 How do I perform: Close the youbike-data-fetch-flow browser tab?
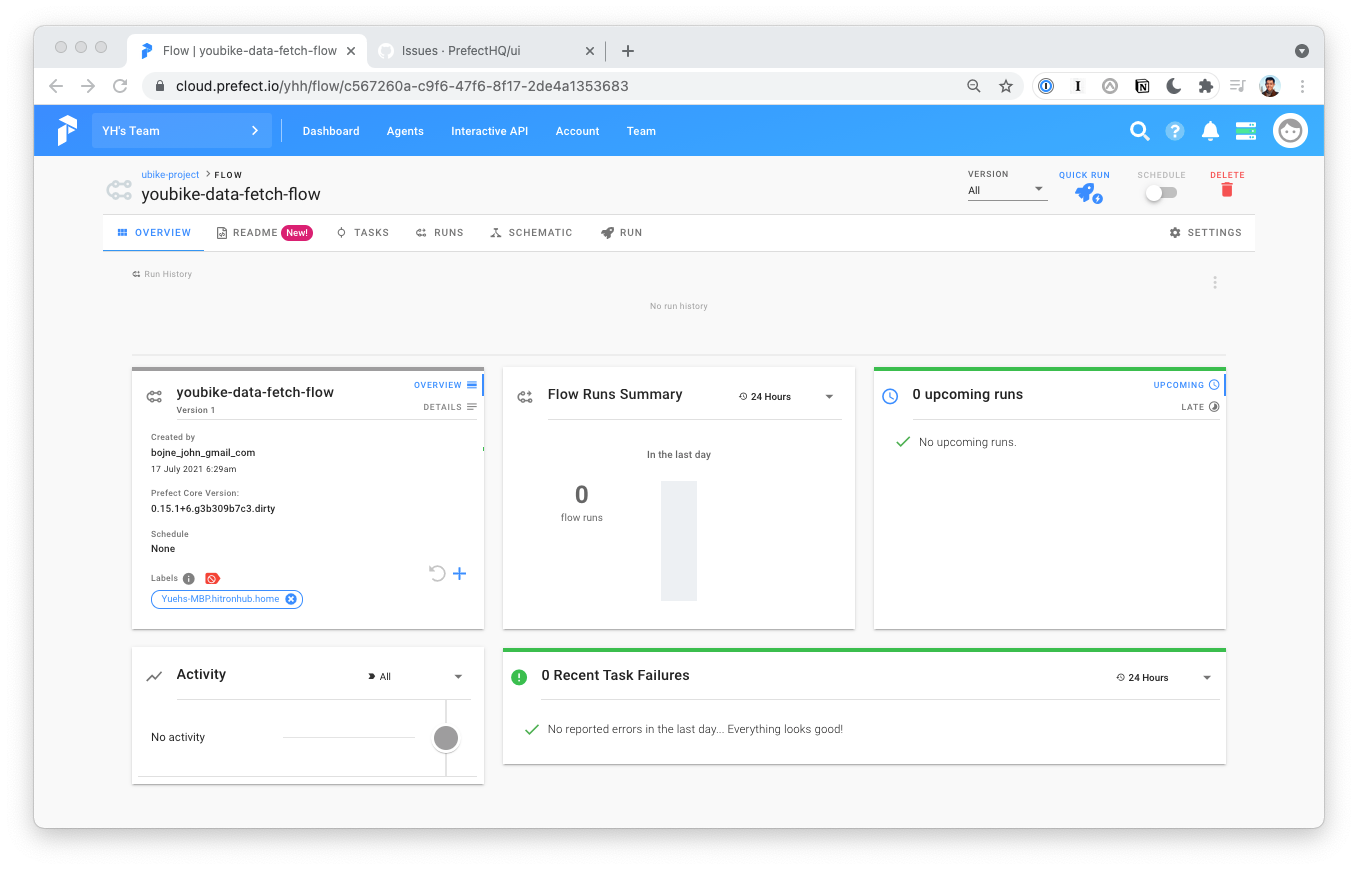pos(350,51)
